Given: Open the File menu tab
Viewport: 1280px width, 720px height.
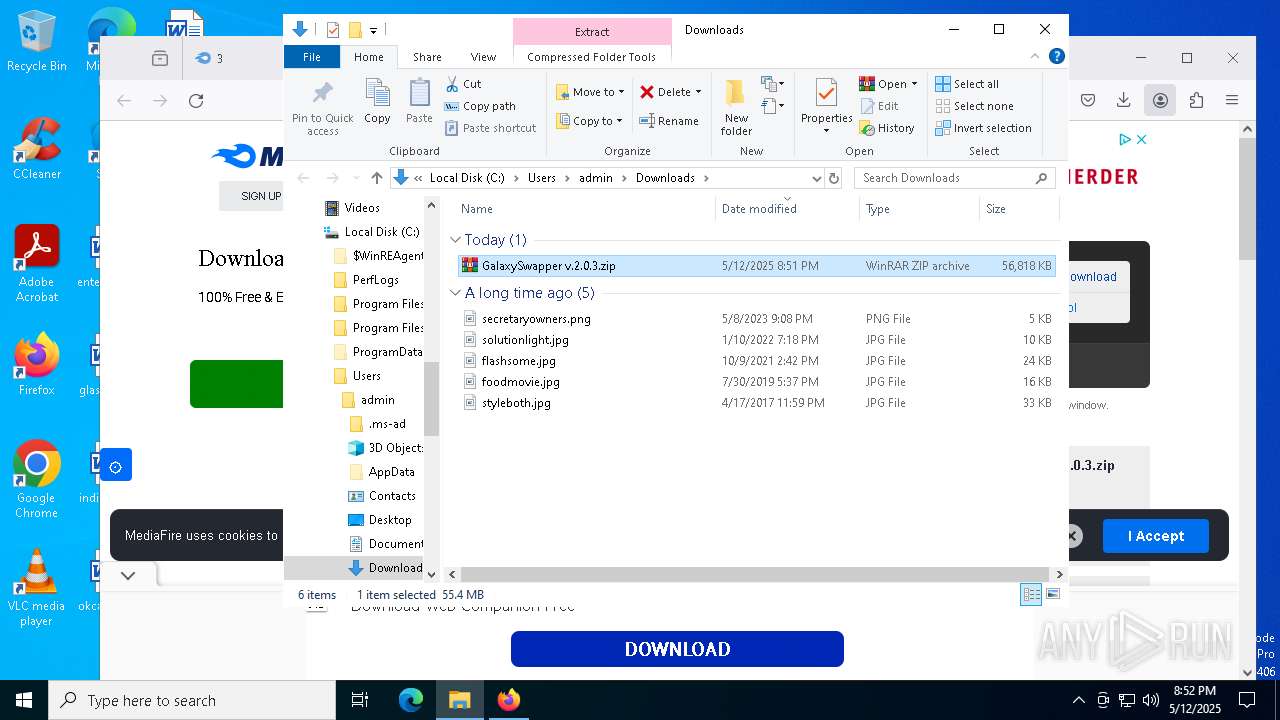Looking at the screenshot, I should click(312, 57).
